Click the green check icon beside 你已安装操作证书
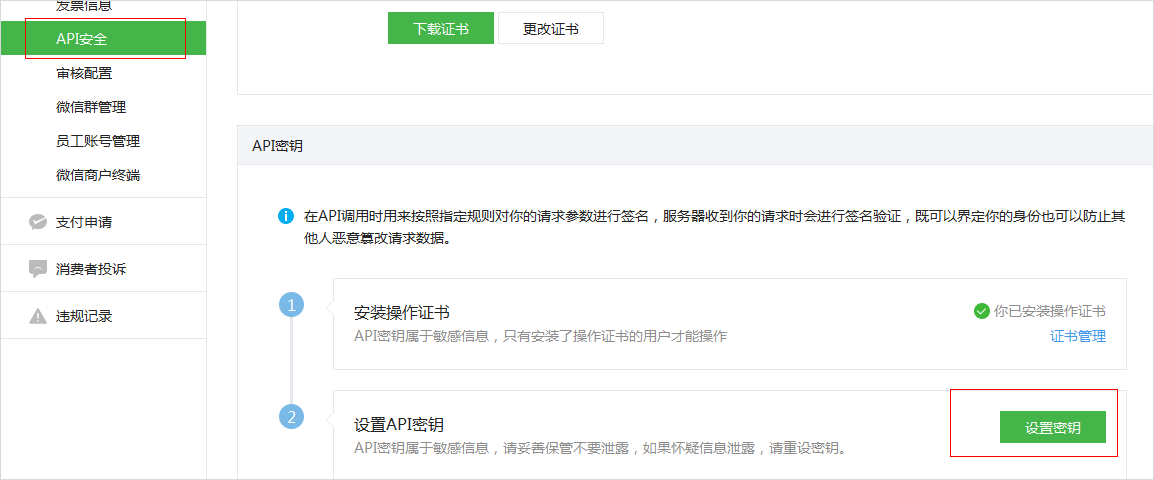Viewport: 1154px width, 480px height. coord(981,311)
